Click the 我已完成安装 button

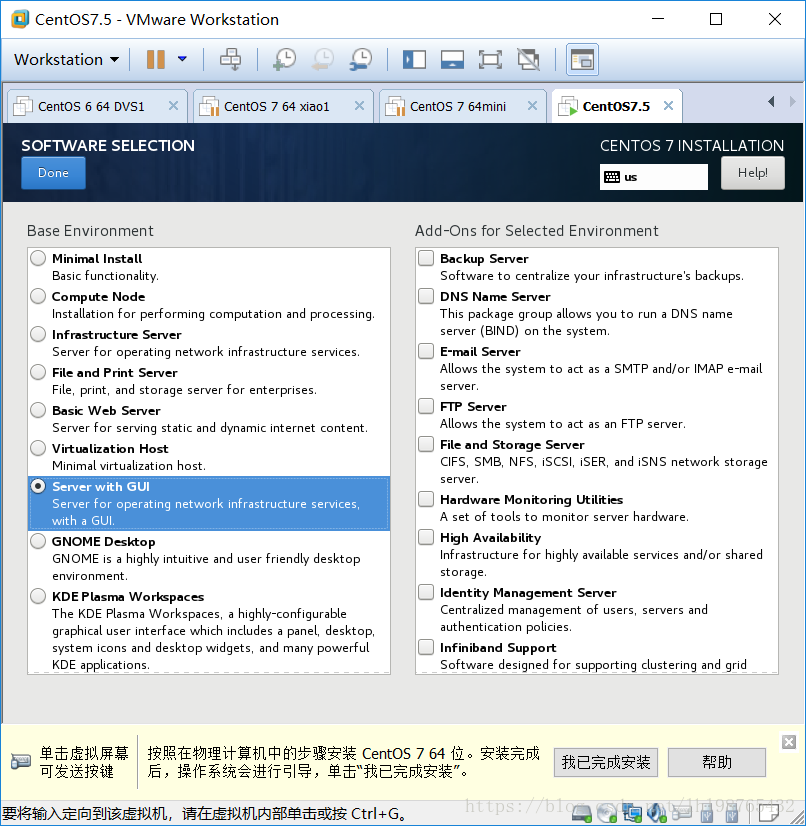pos(606,762)
